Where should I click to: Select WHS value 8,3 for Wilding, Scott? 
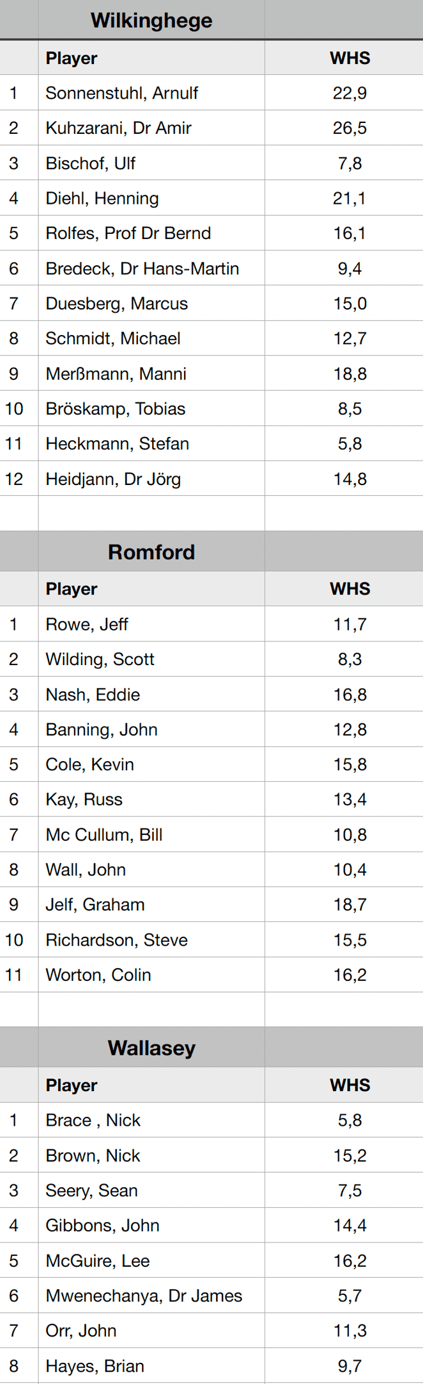click(x=349, y=659)
